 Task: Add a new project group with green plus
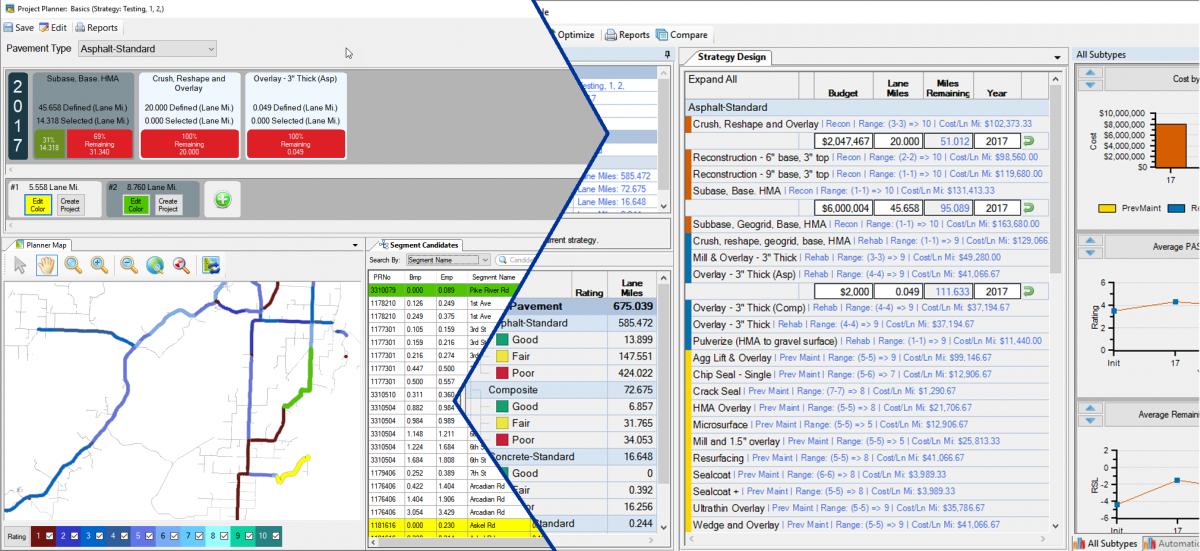pos(221,200)
